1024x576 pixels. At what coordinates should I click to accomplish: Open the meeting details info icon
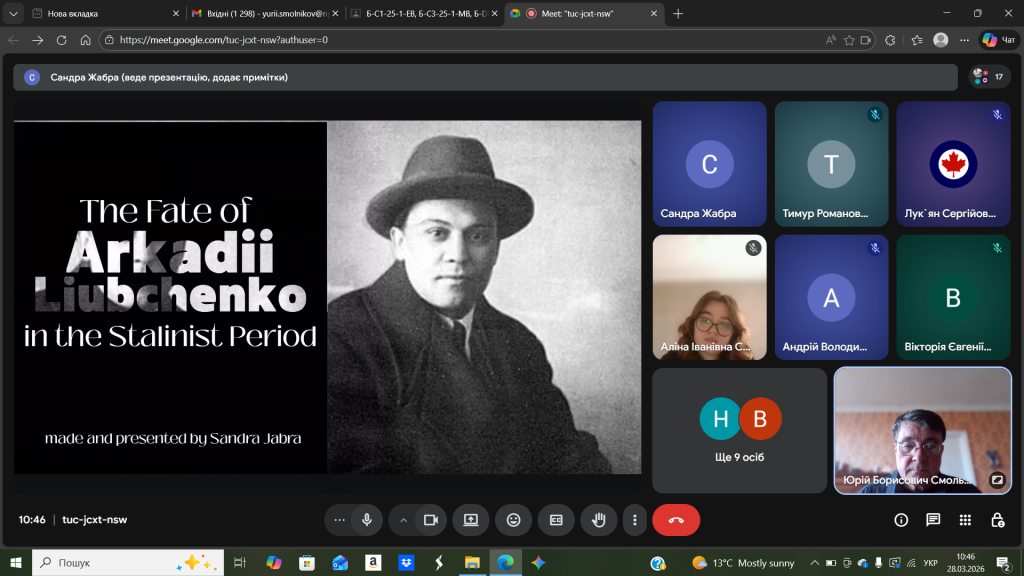click(x=901, y=520)
